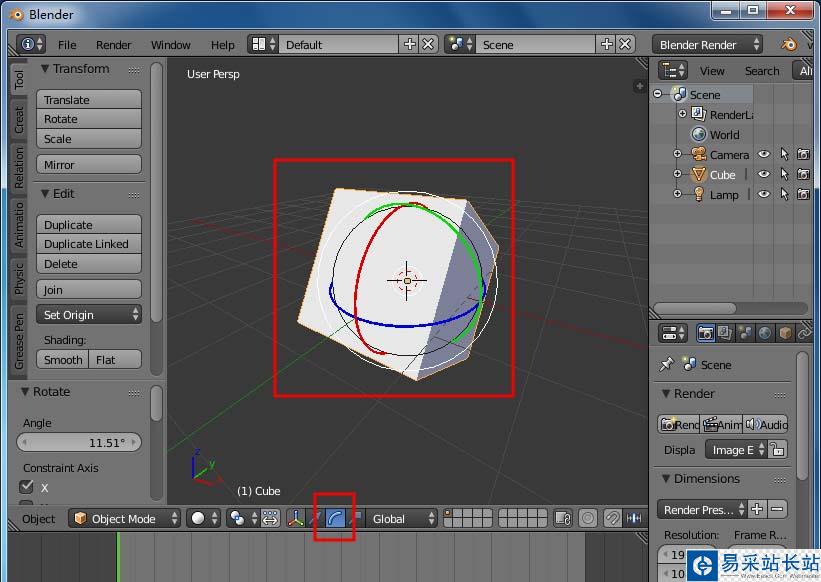
Task: Toggle Display lock interface icon
Action: point(778,450)
